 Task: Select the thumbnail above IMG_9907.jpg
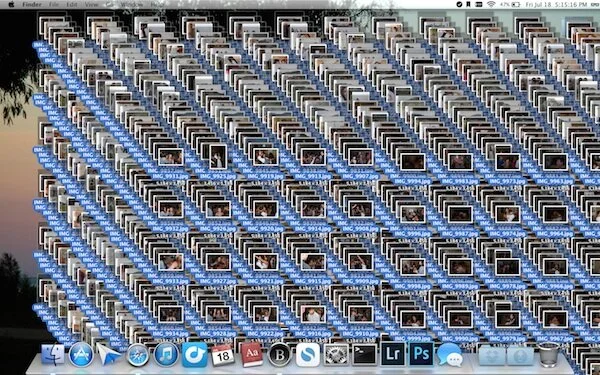[x=360, y=157]
